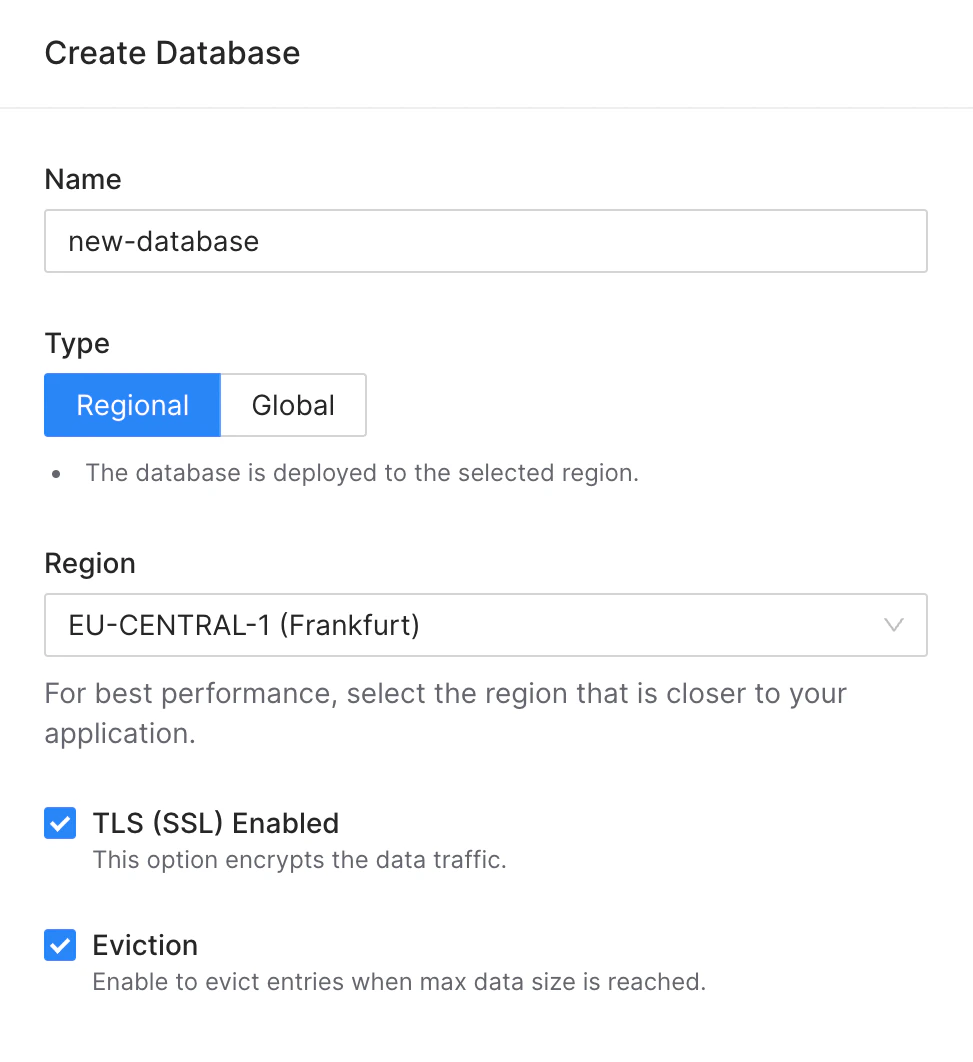
Task: Click the "Type" section label
Action: (x=77, y=343)
